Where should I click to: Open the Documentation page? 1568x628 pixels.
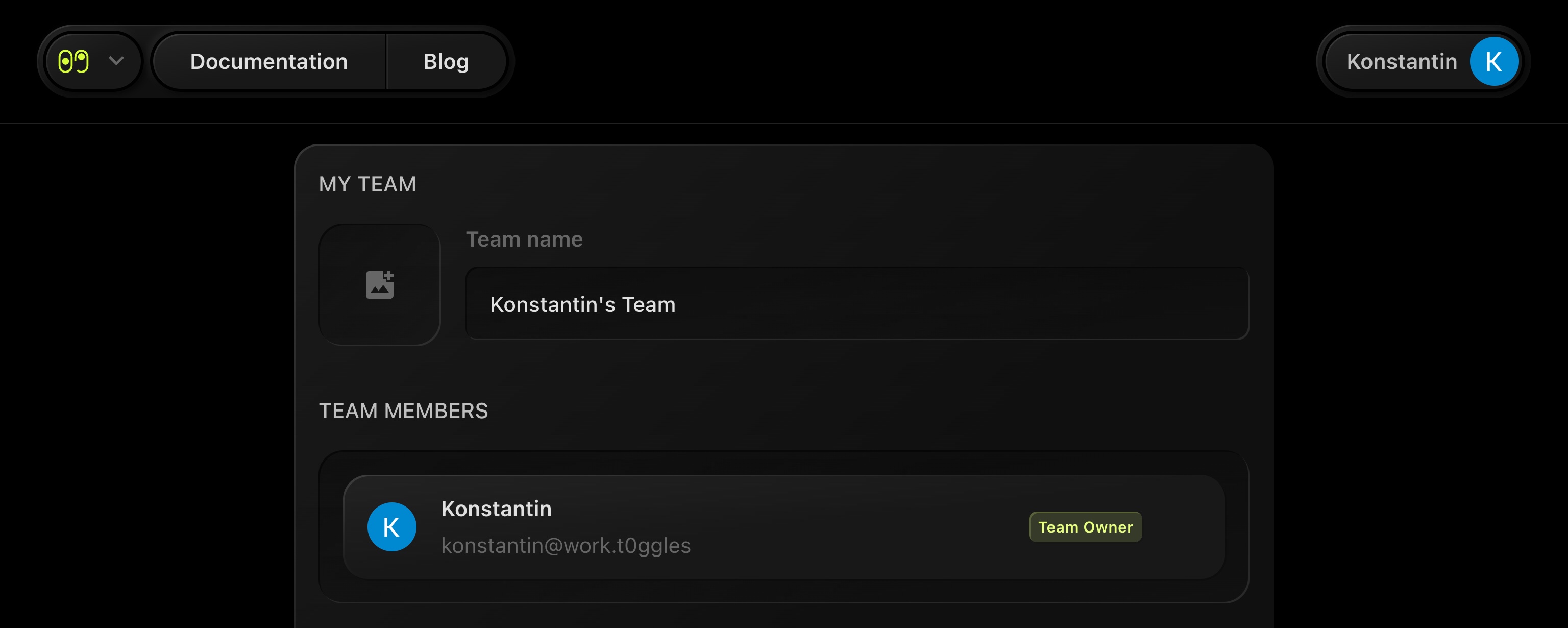268,61
